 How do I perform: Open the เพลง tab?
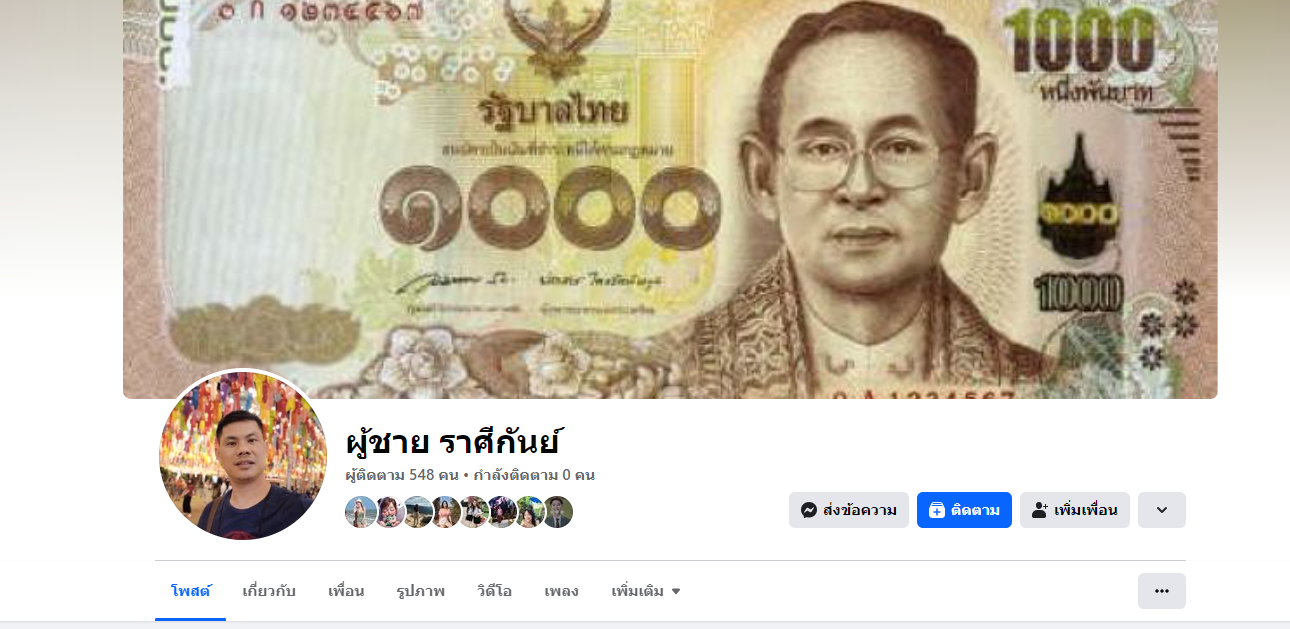(561, 591)
